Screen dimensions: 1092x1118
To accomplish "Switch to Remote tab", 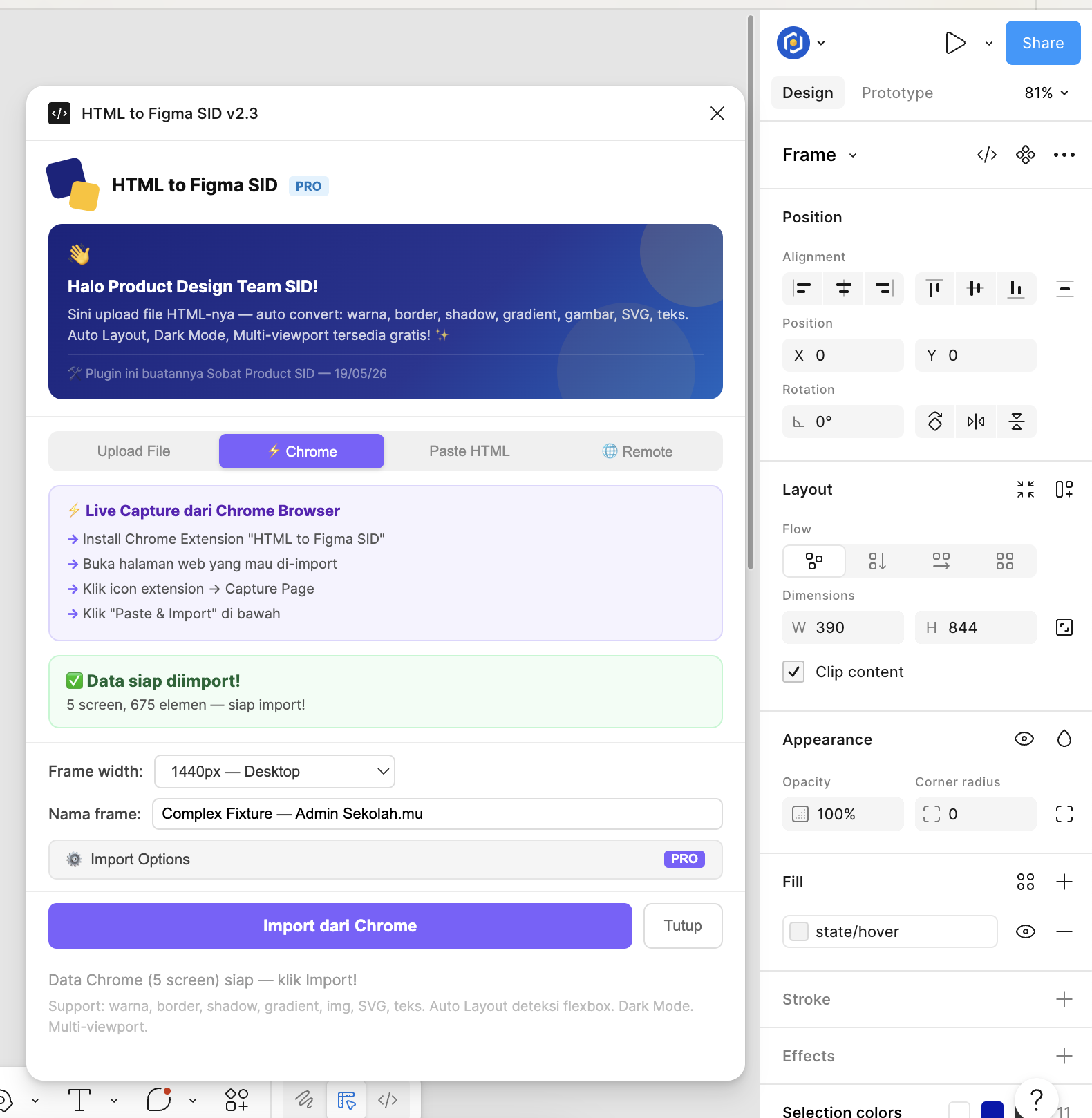I will coord(637,451).
